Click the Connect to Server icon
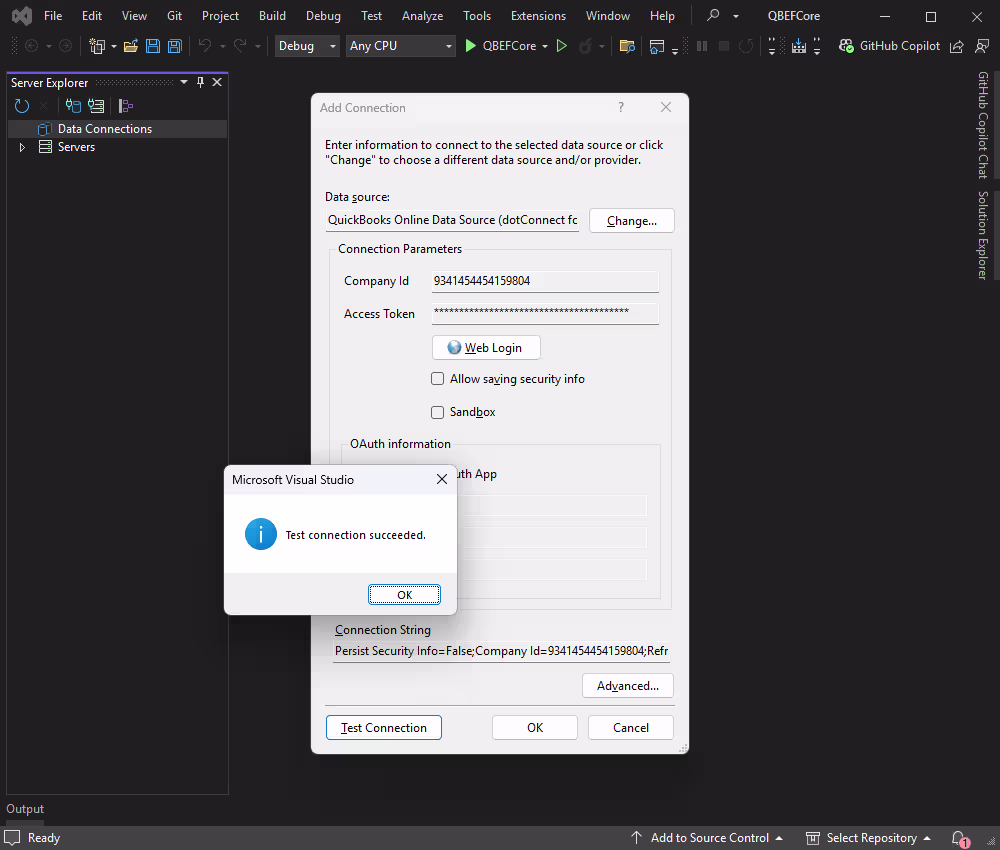 [x=96, y=106]
